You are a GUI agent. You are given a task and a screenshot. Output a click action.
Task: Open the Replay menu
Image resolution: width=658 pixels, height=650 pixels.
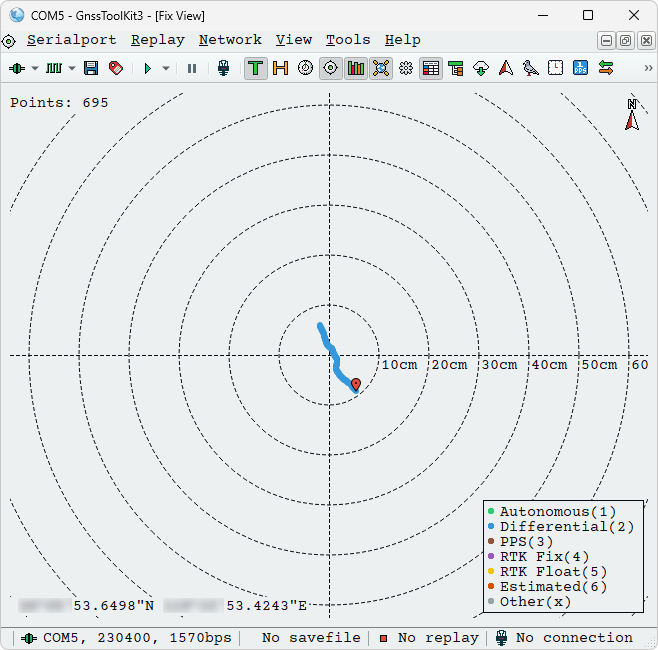coord(158,40)
